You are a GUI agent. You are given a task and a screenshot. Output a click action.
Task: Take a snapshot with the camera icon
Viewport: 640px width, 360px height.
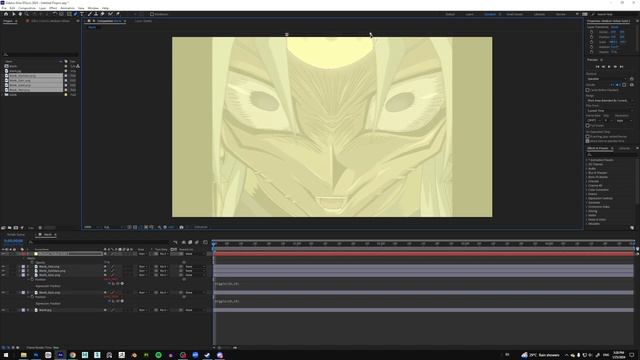[182, 227]
